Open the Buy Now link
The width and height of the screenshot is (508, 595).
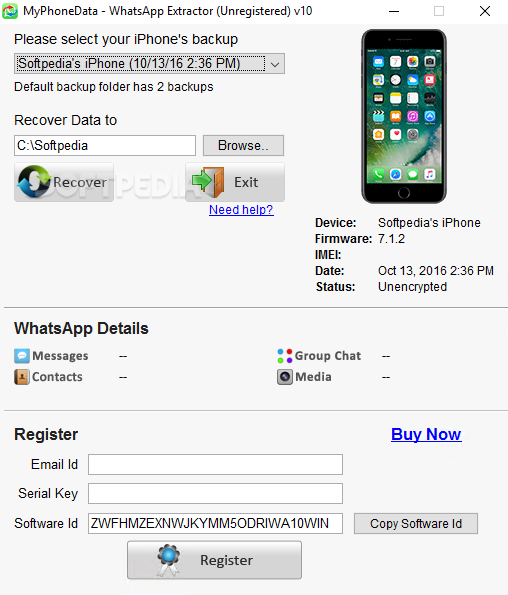click(426, 434)
